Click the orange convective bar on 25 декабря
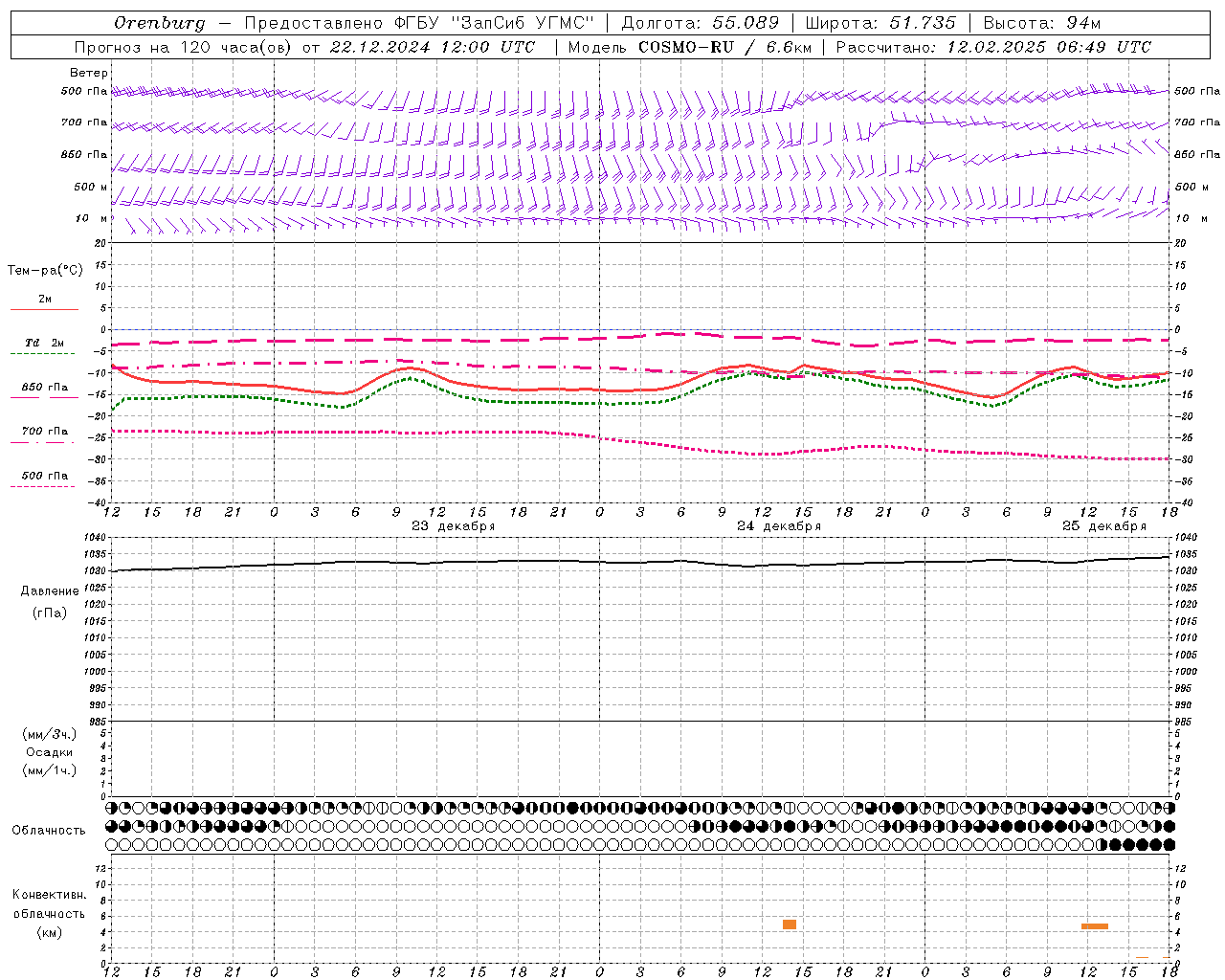 (1095, 926)
